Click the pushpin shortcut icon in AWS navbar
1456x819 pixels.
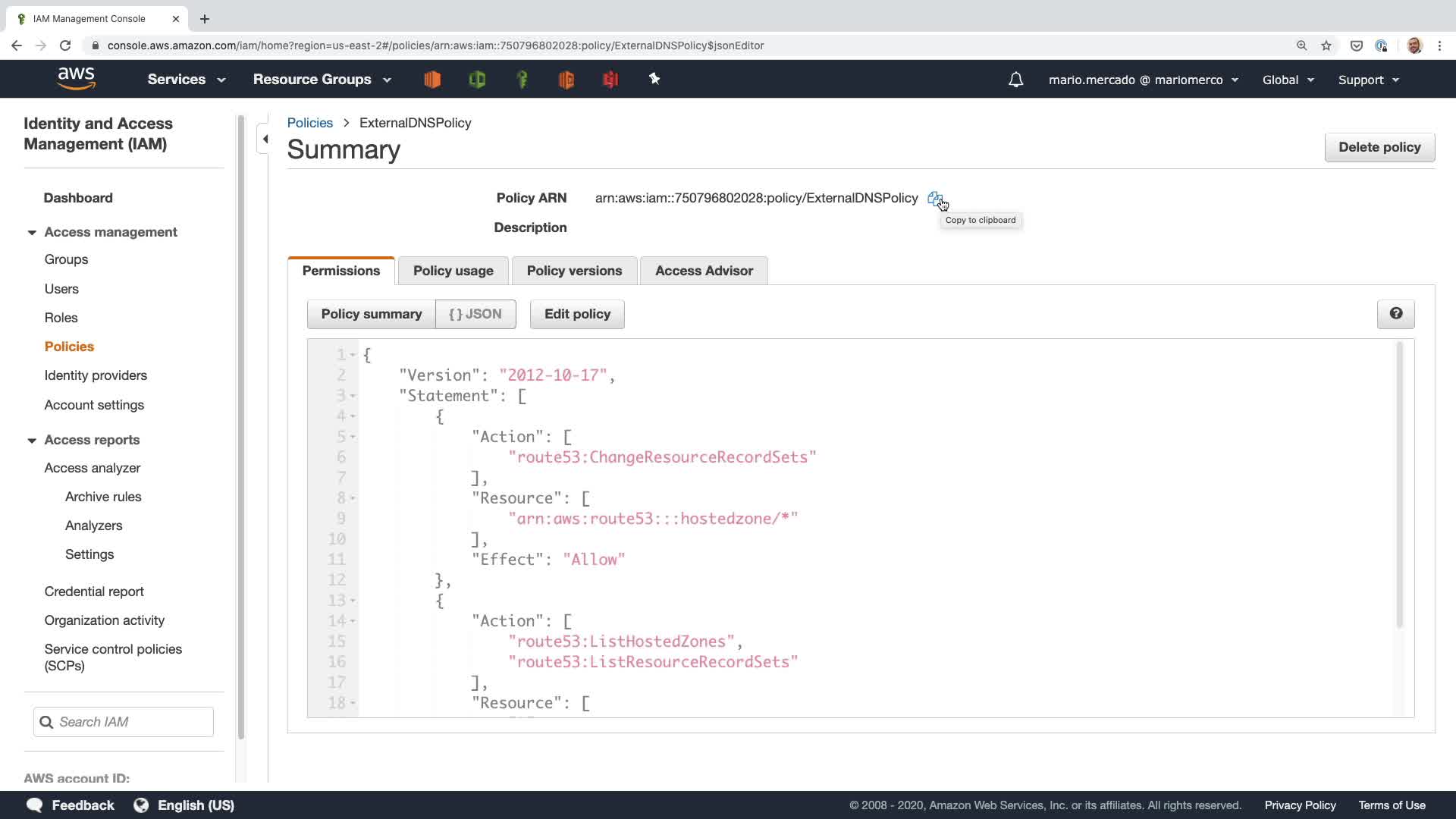coord(654,79)
